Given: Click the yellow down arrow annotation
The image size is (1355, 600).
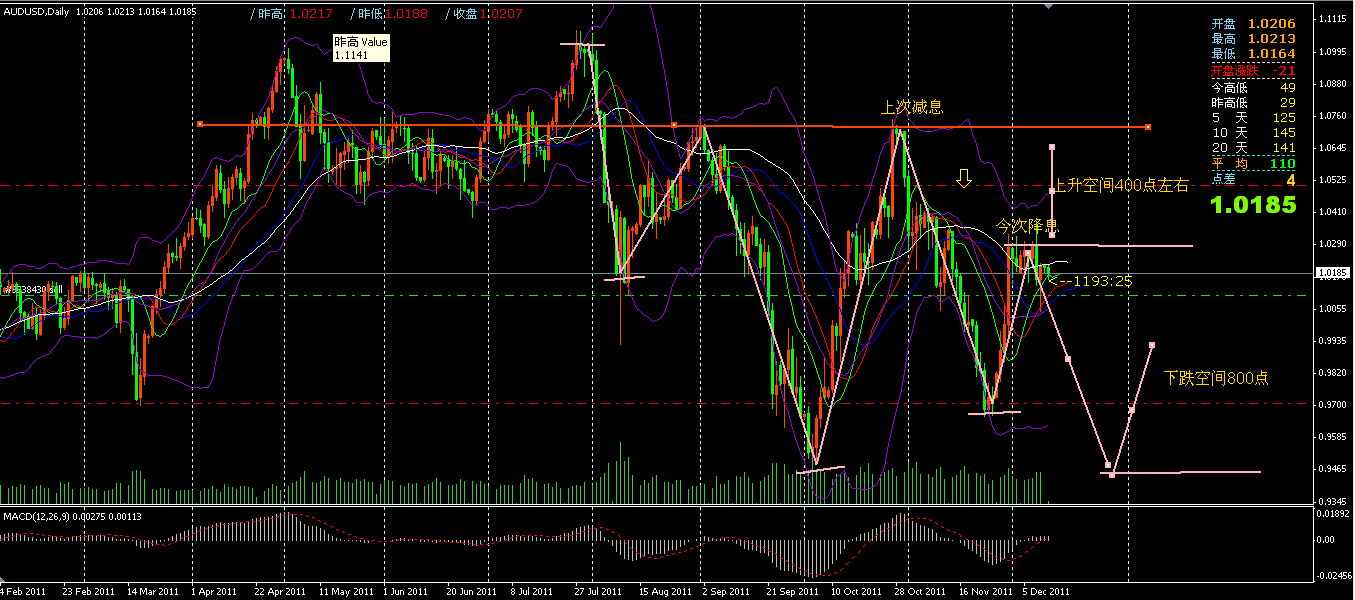Looking at the screenshot, I should [x=964, y=178].
